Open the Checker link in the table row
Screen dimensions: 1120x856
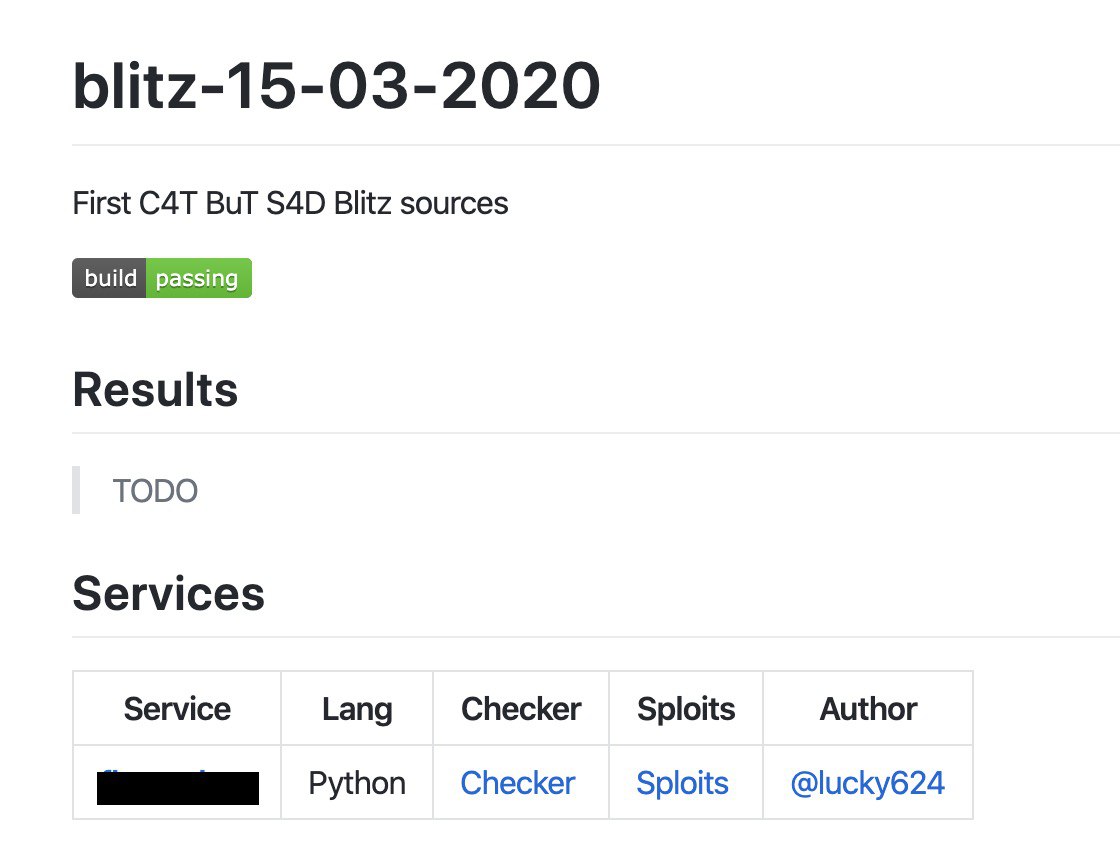pos(517,783)
